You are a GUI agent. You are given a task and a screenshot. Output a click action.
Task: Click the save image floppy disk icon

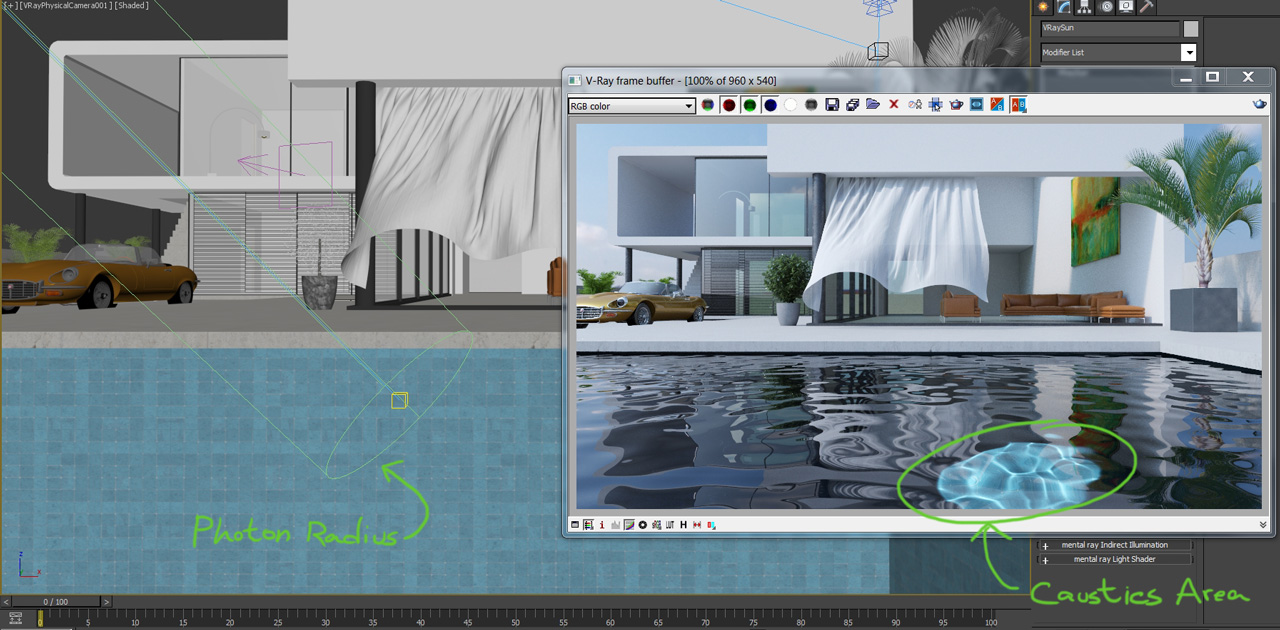(x=832, y=105)
